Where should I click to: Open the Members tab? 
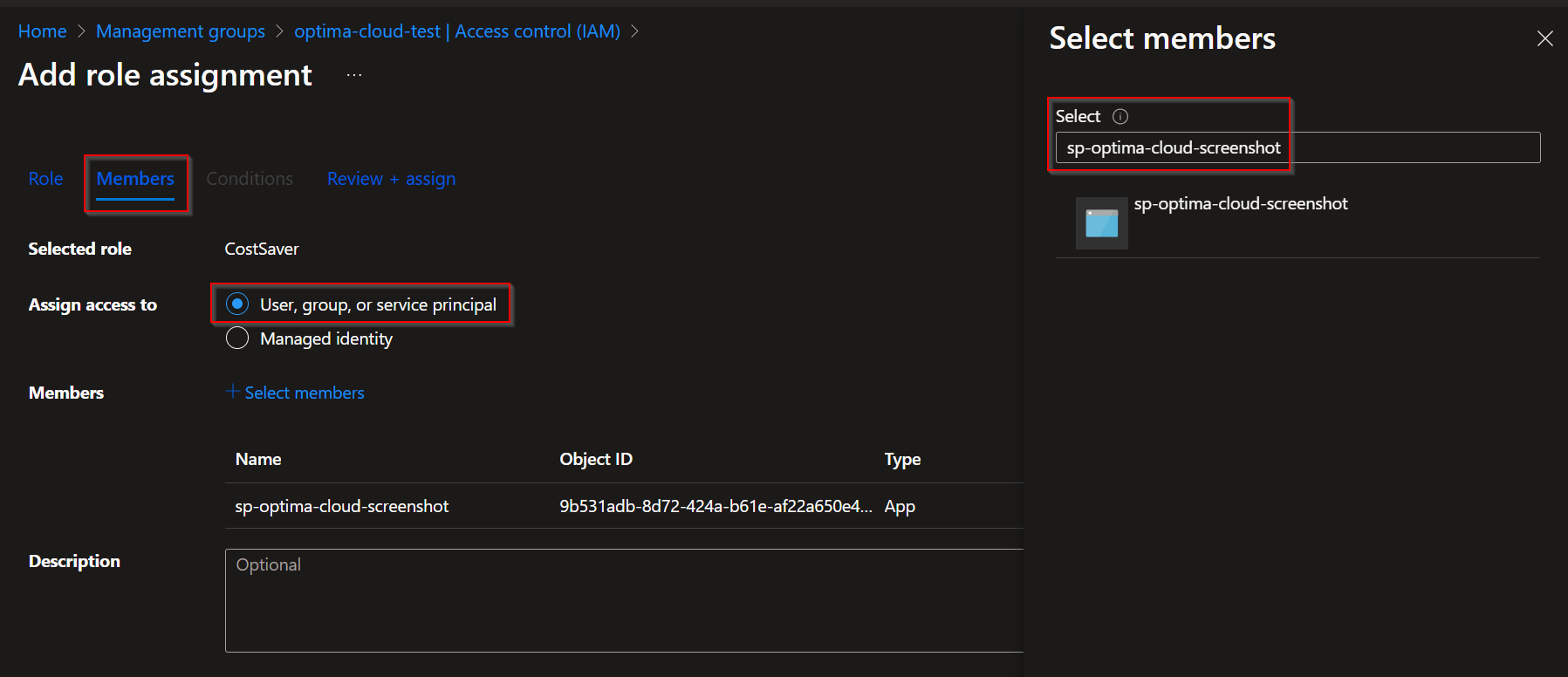[135, 179]
